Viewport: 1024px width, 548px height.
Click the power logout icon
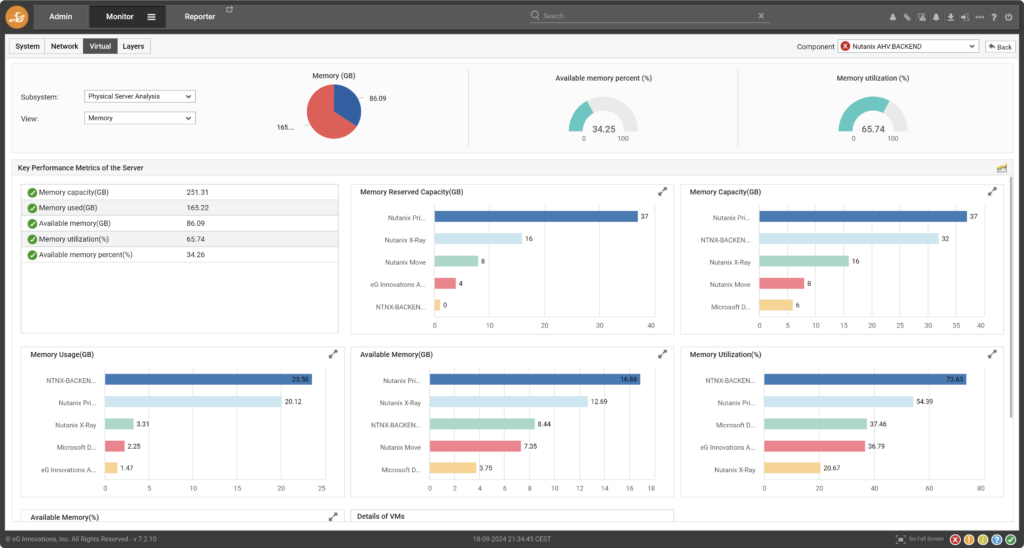(1009, 18)
